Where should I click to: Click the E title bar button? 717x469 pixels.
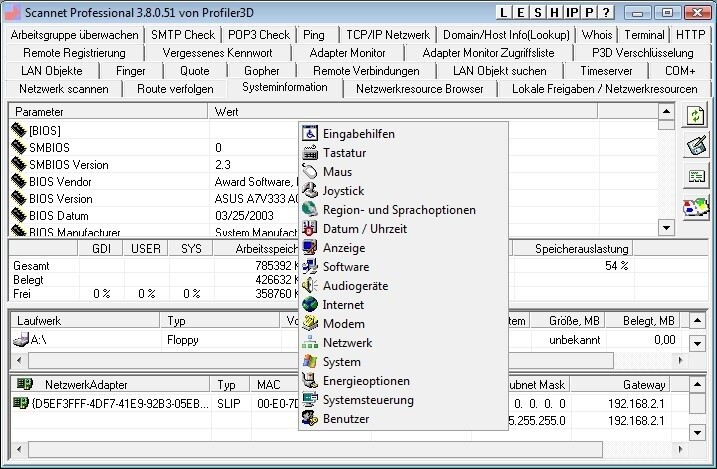[520, 12]
